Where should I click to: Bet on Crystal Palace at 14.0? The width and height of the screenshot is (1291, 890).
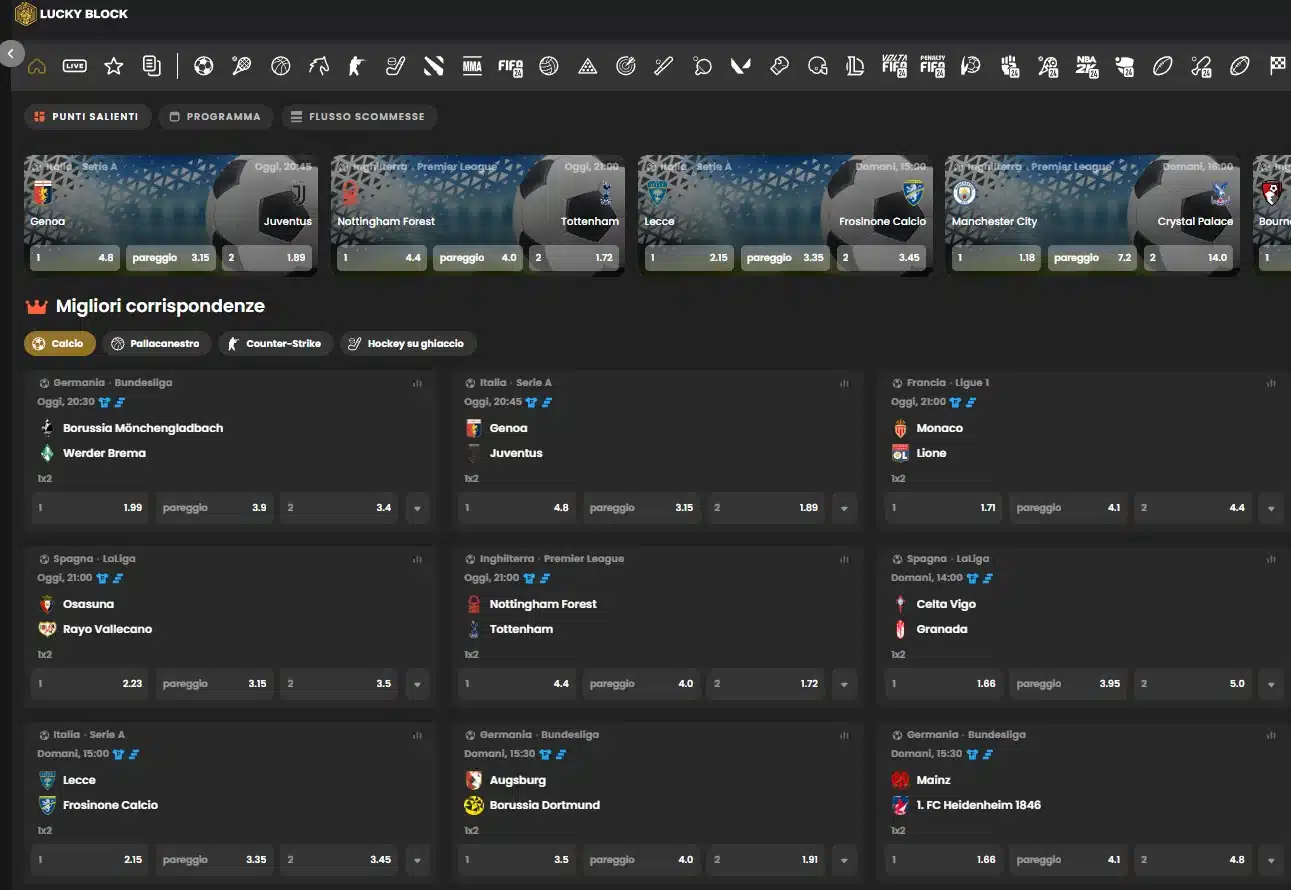(x=1188, y=258)
